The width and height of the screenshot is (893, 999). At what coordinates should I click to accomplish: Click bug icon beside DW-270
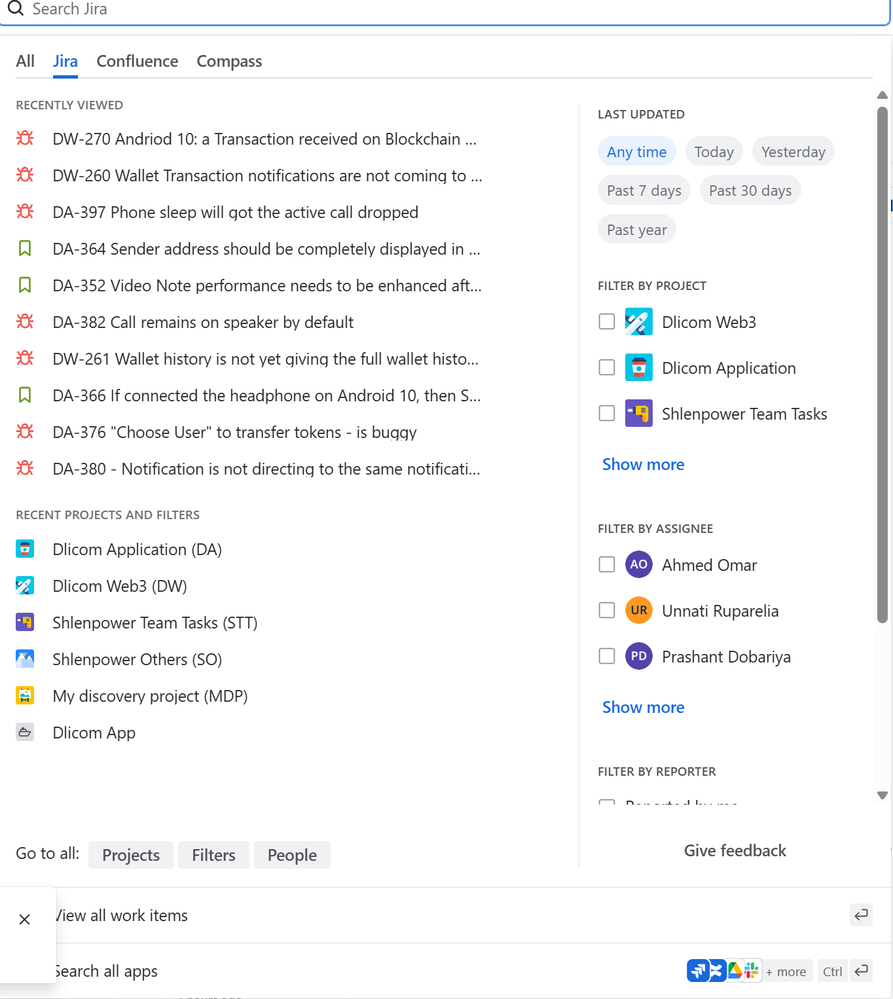pyautogui.click(x=25, y=138)
